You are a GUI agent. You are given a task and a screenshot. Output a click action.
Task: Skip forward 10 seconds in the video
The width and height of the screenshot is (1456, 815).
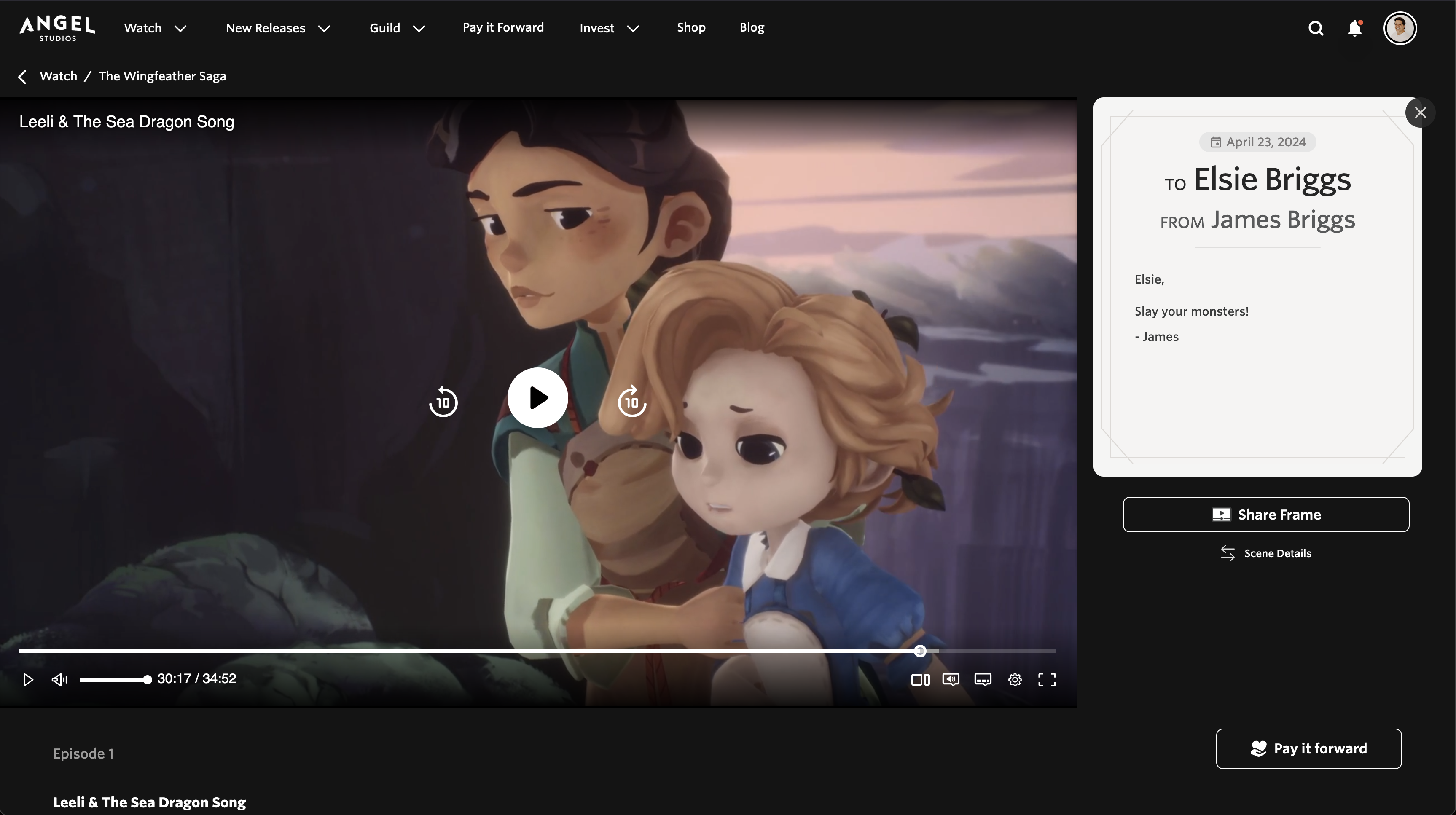point(632,401)
